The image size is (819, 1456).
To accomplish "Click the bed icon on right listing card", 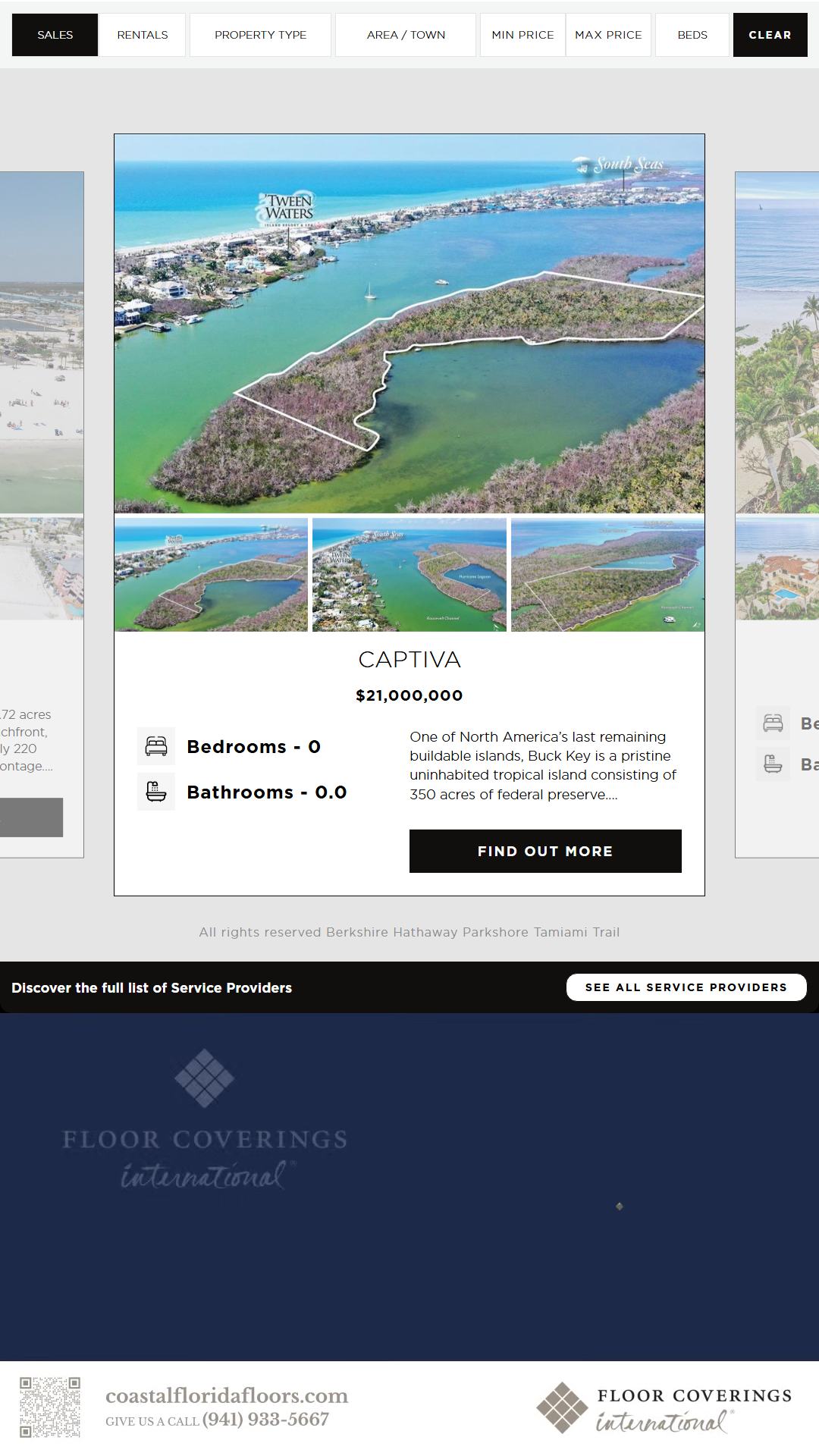I will pyautogui.click(x=773, y=723).
